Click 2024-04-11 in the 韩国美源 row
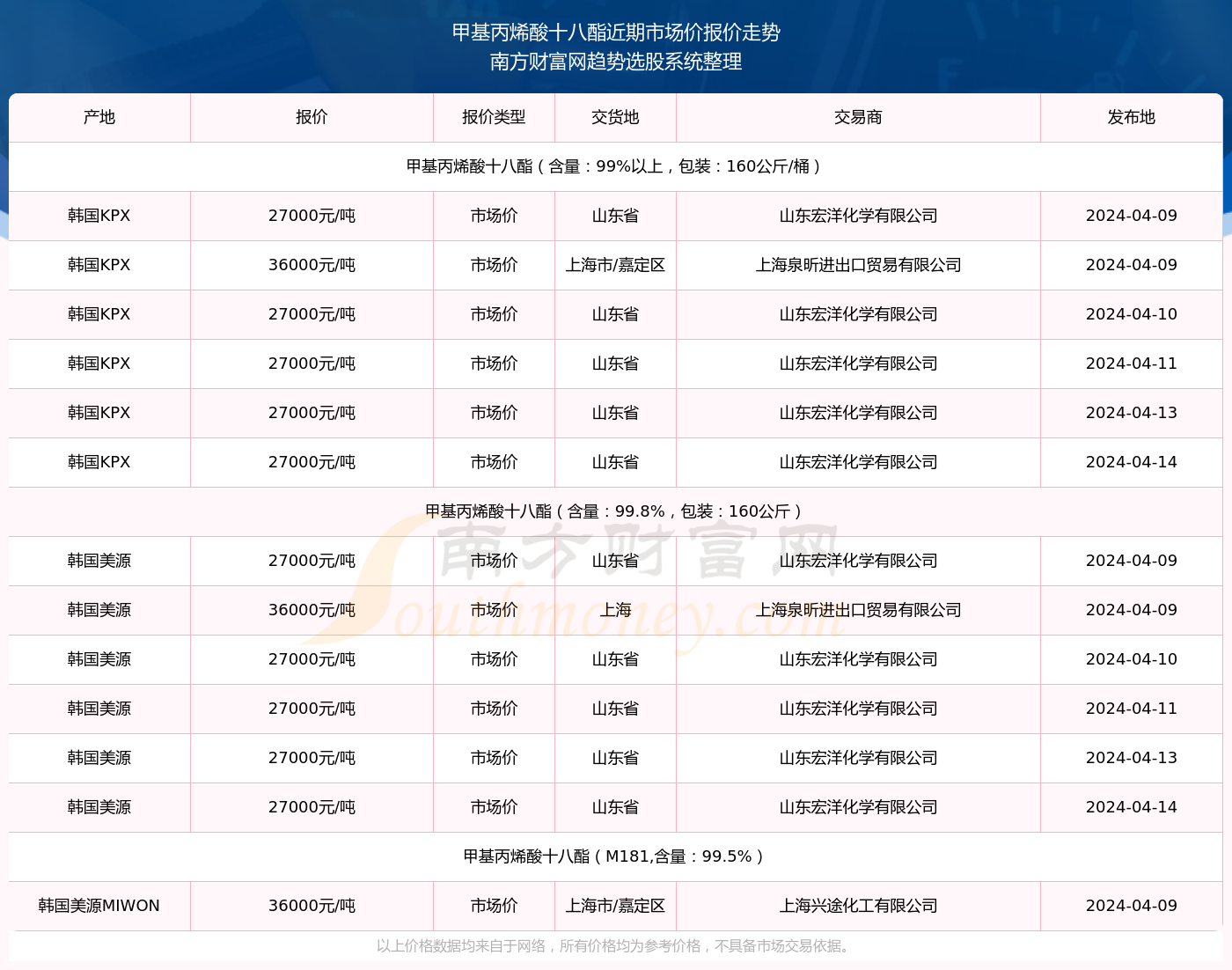The image size is (1232, 970). (1131, 709)
